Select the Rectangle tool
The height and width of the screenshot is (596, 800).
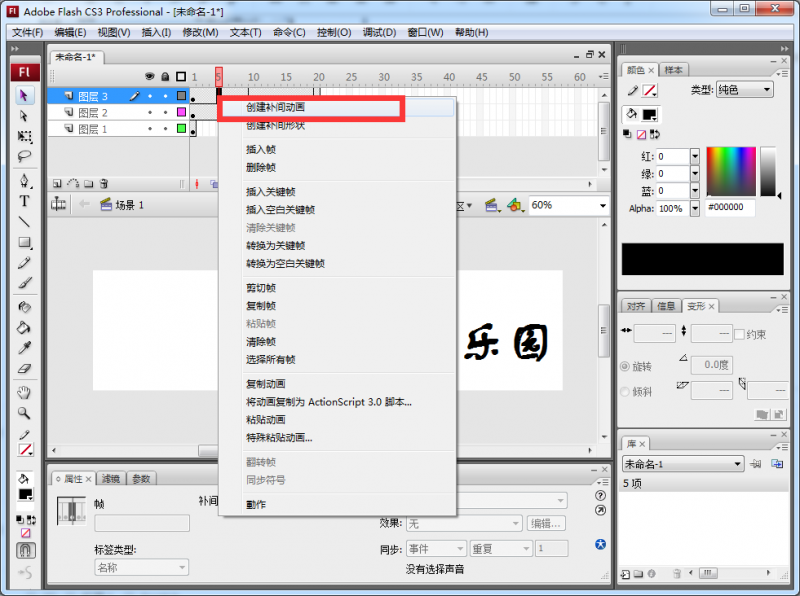click(x=24, y=242)
